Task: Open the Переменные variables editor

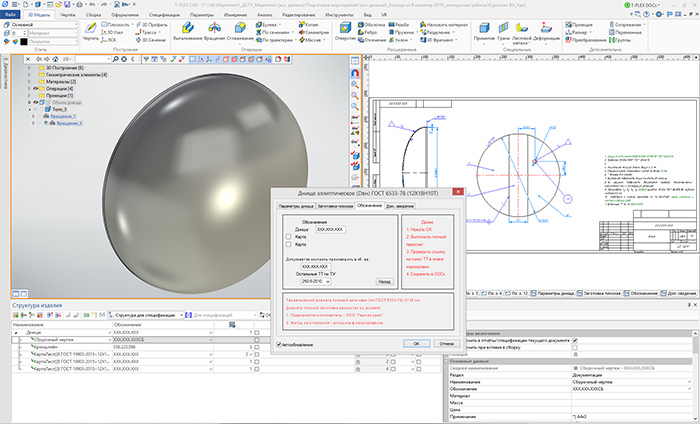Action: tap(625, 32)
